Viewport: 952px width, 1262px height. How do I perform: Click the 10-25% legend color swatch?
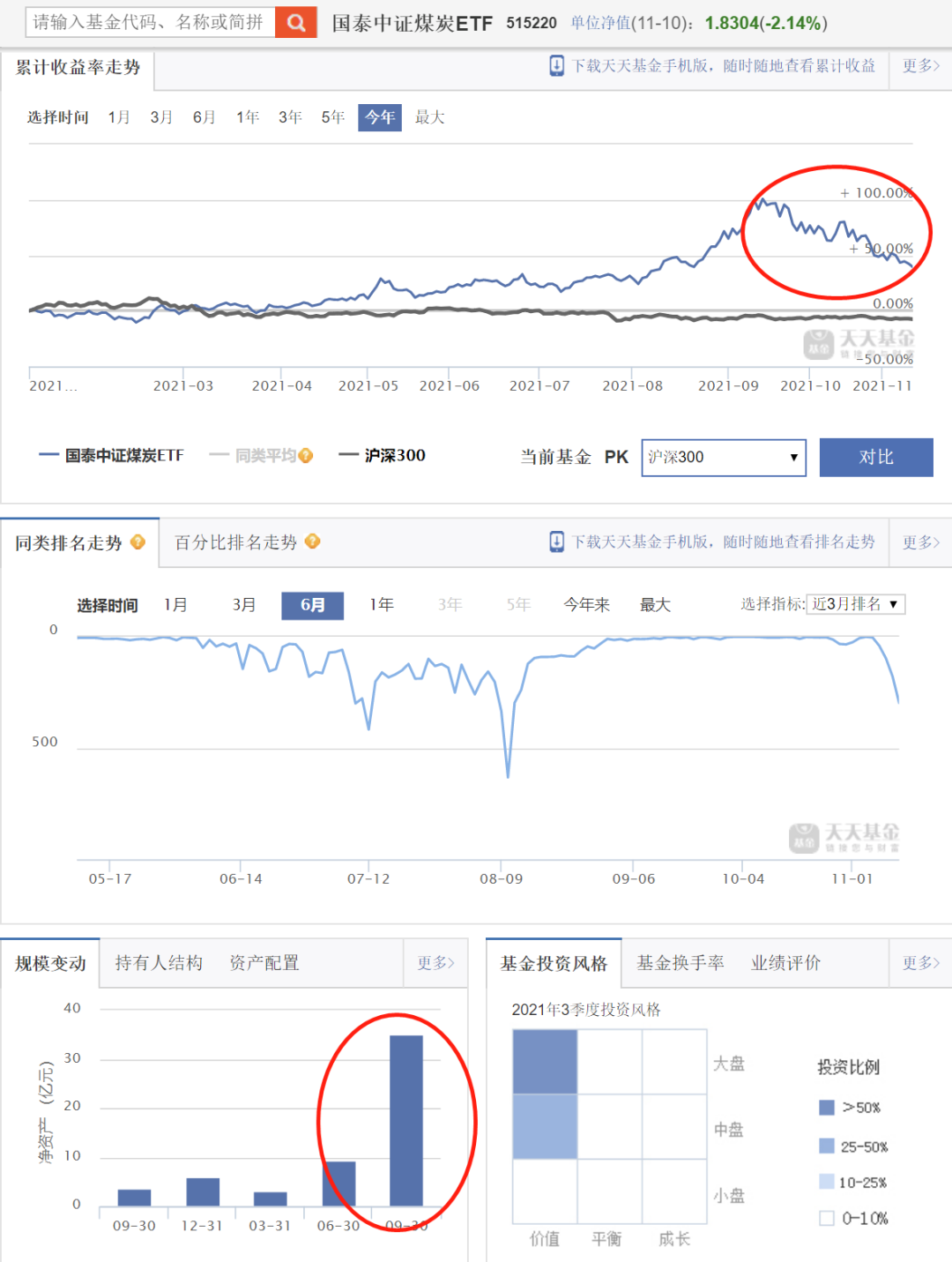pos(827,1182)
